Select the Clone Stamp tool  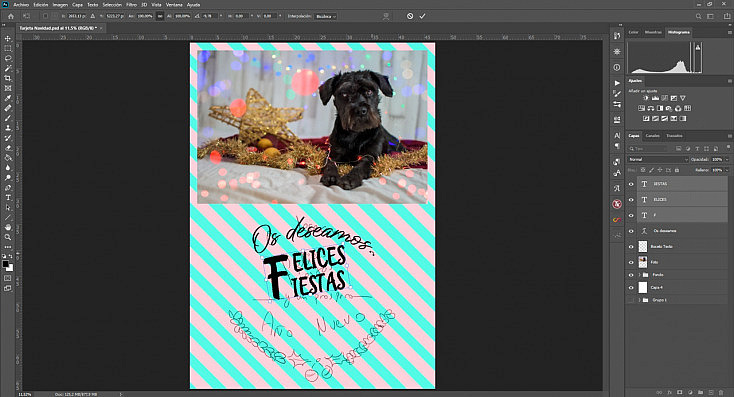8,128
